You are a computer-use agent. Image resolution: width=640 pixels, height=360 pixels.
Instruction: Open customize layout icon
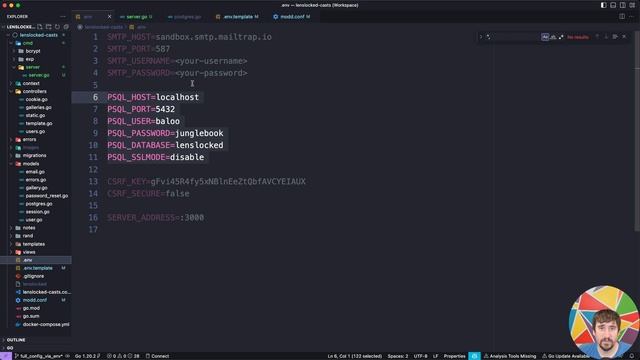[632, 5]
